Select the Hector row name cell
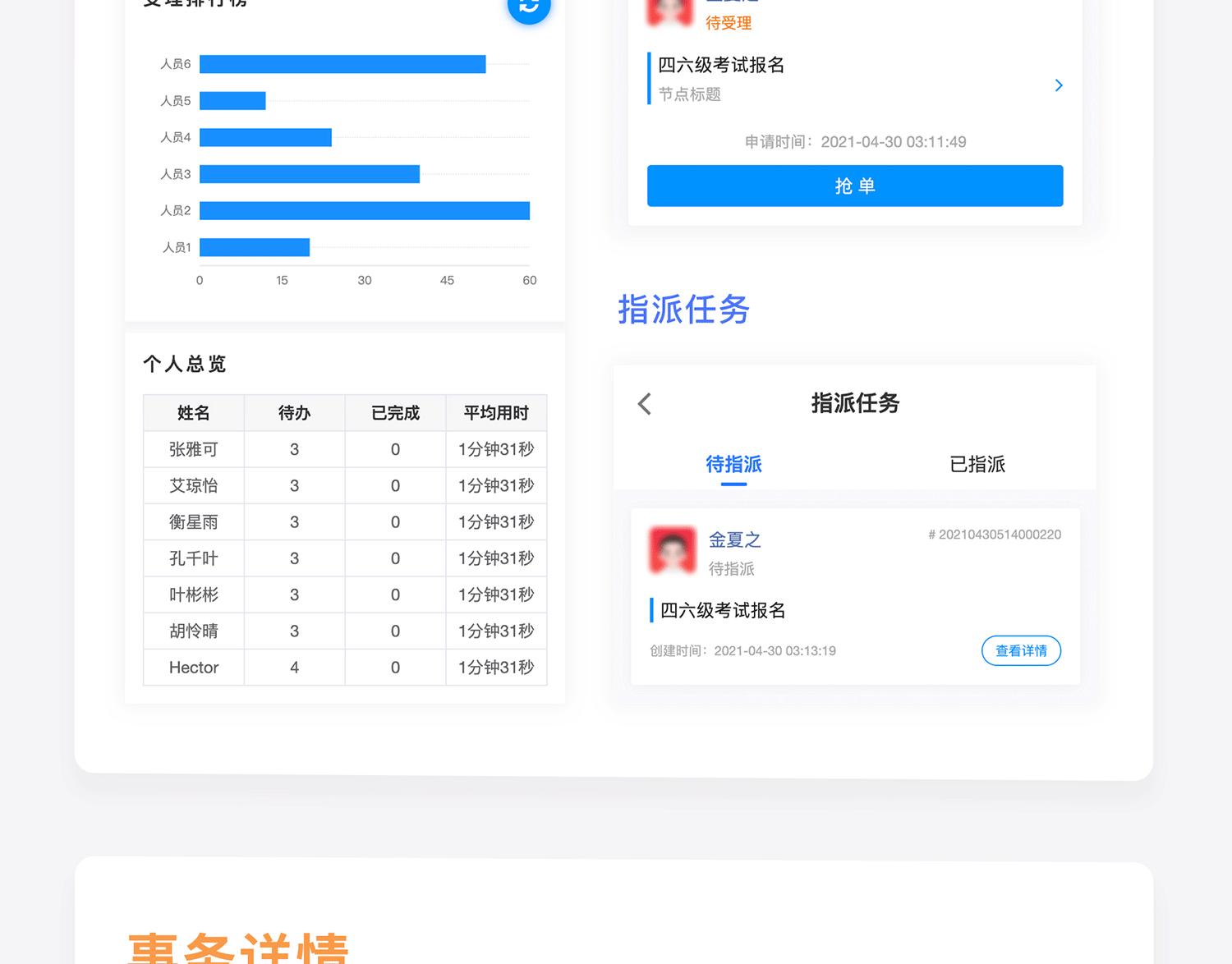1232x964 pixels. pyautogui.click(x=194, y=668)
